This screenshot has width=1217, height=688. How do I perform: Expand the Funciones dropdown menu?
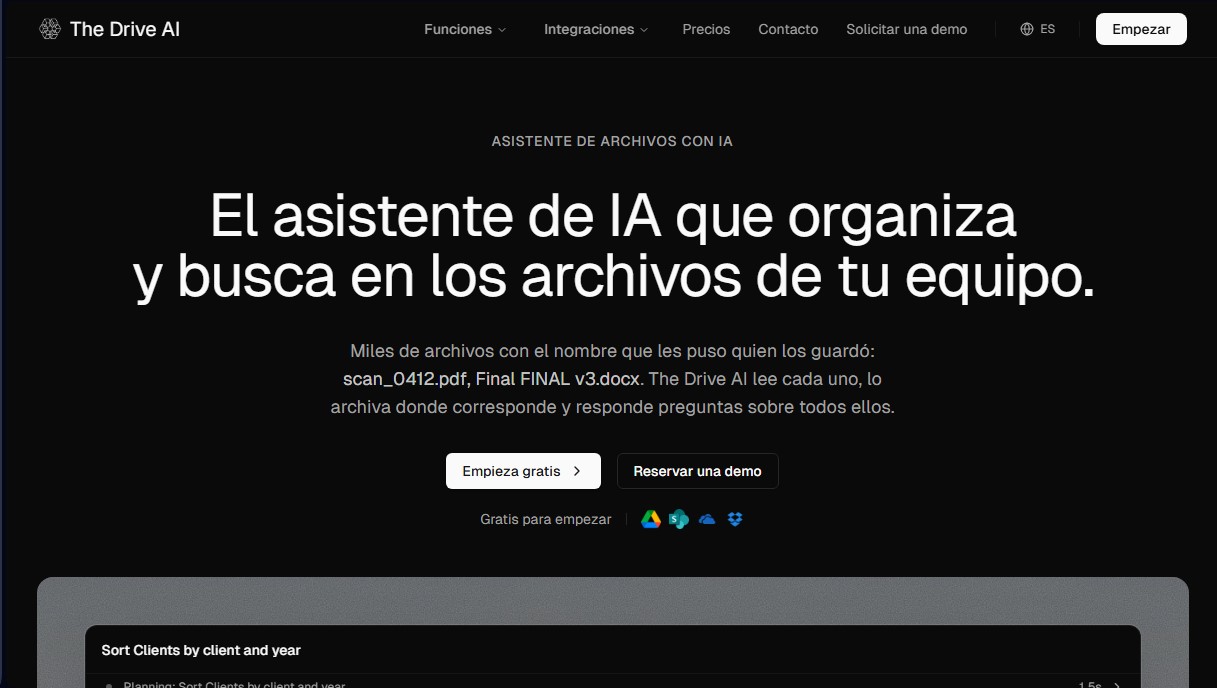point(465,29)
